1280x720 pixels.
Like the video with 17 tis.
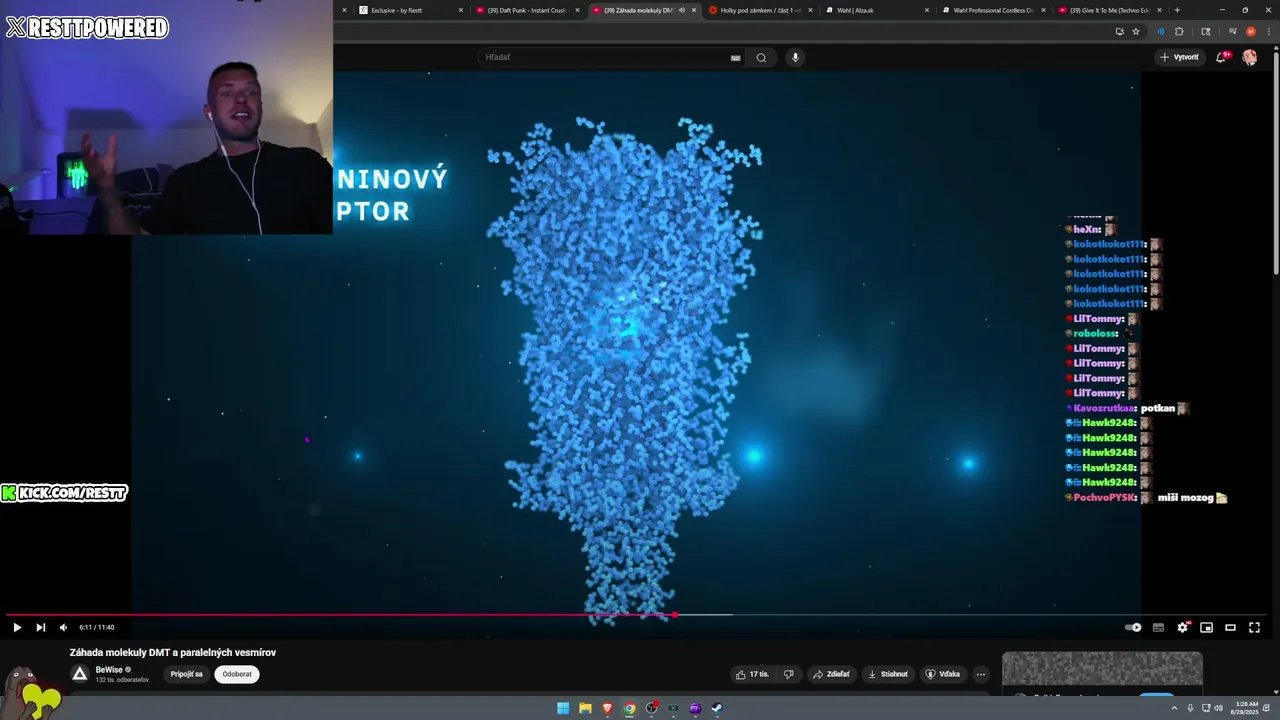[752, 674]
